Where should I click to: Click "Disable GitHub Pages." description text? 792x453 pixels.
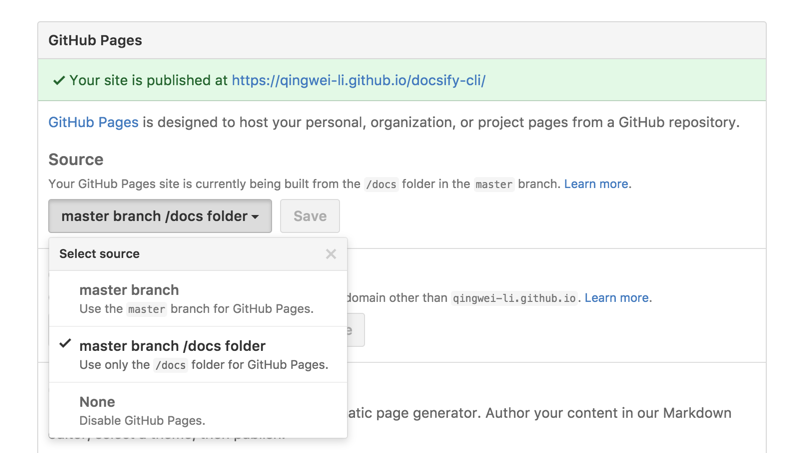click(x=142, y=421)
